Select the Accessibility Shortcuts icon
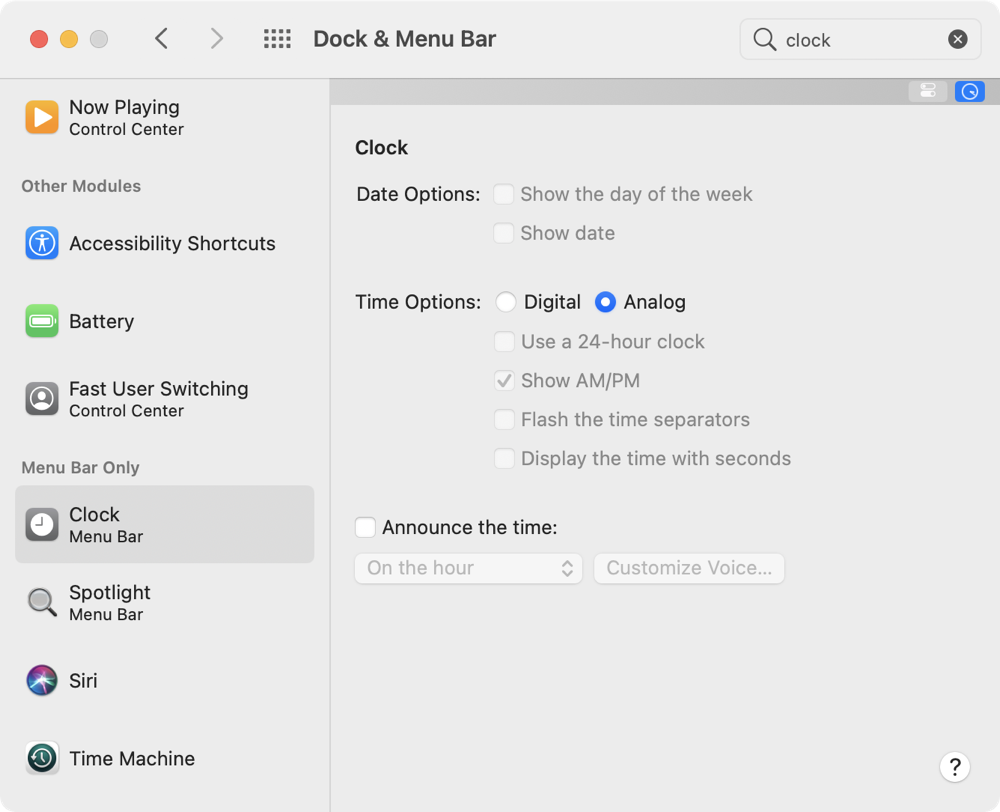The height and width of the screenshot is (812, 1000). coord(42,243)
